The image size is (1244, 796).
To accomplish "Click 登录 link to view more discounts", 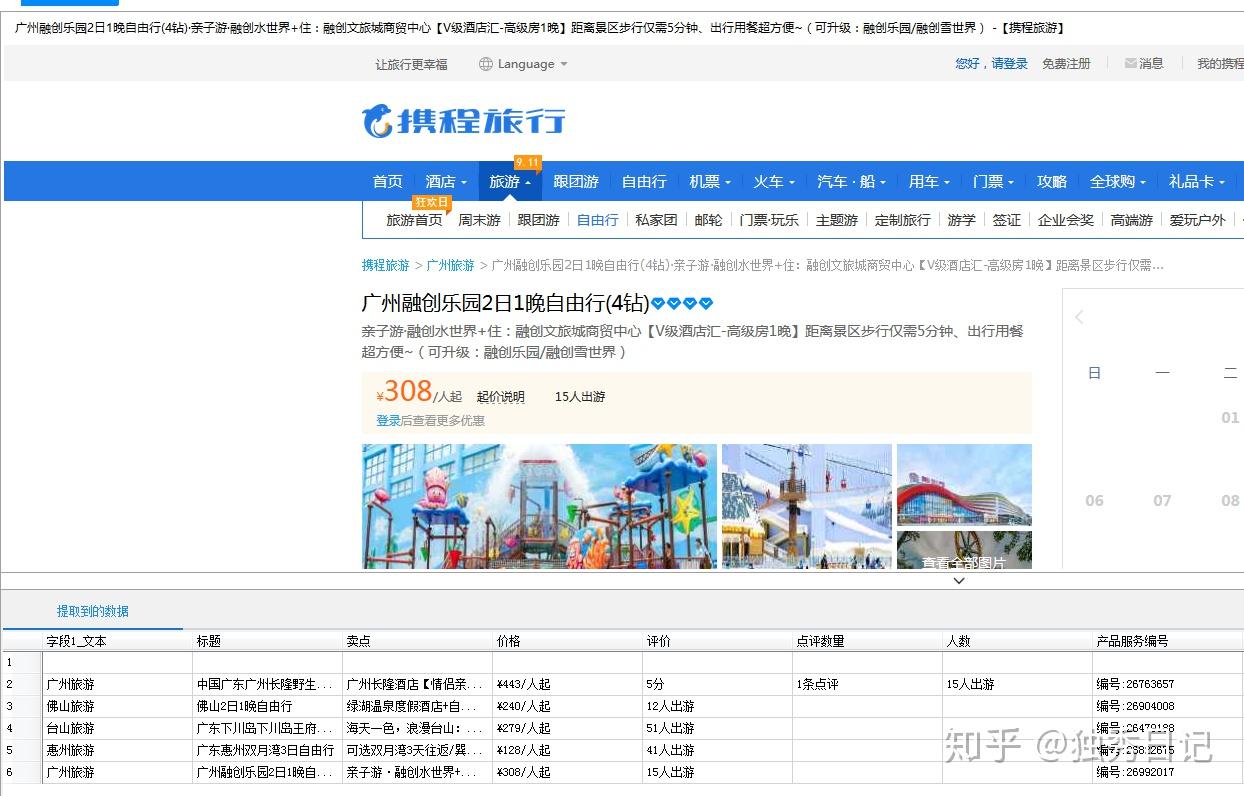I will click(388, 421).
